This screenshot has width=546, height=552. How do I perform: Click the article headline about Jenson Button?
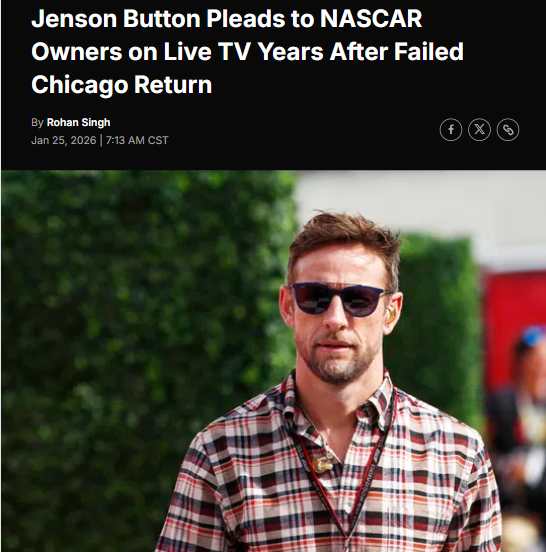point(247,51)
